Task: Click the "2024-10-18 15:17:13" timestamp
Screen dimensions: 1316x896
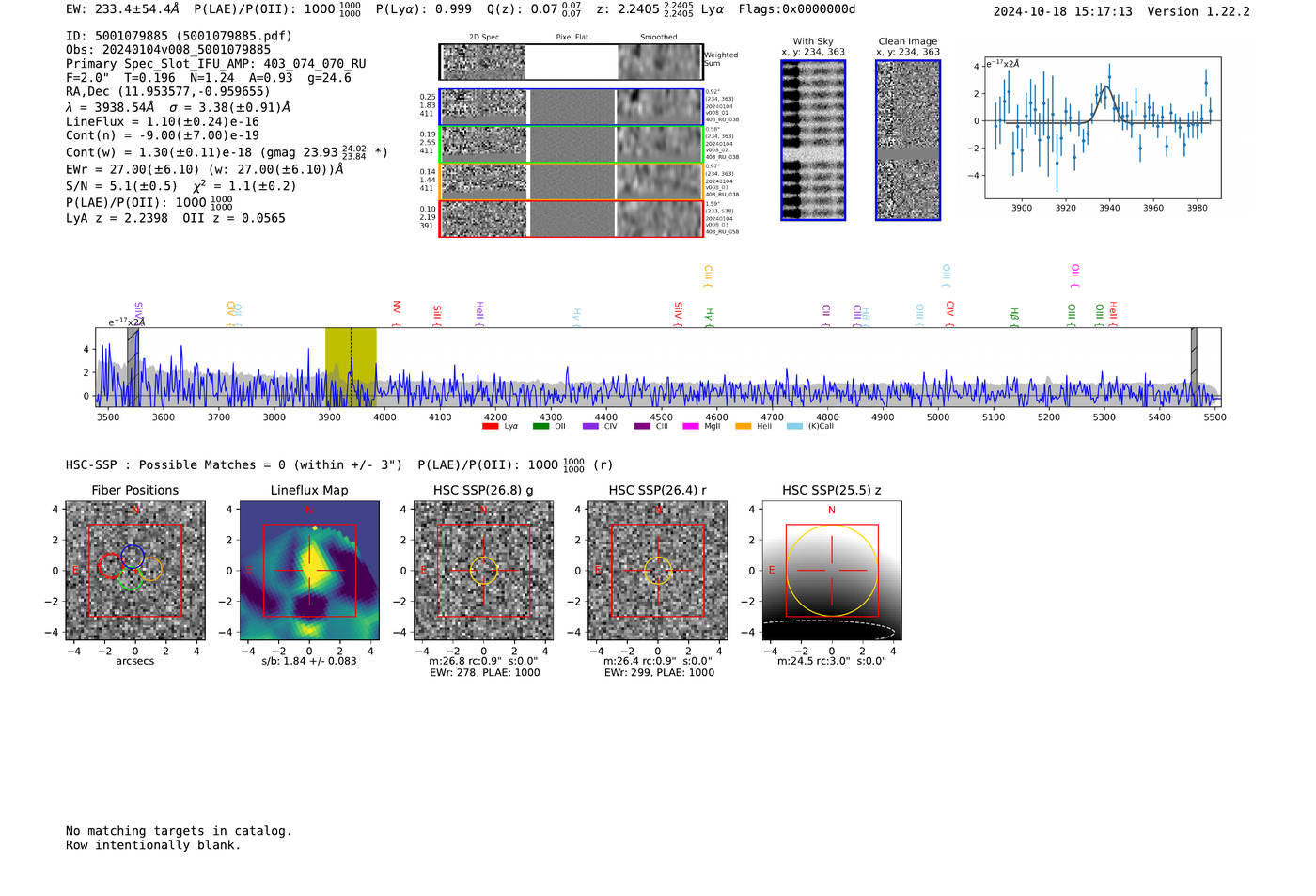Action: coord(1063,11)
